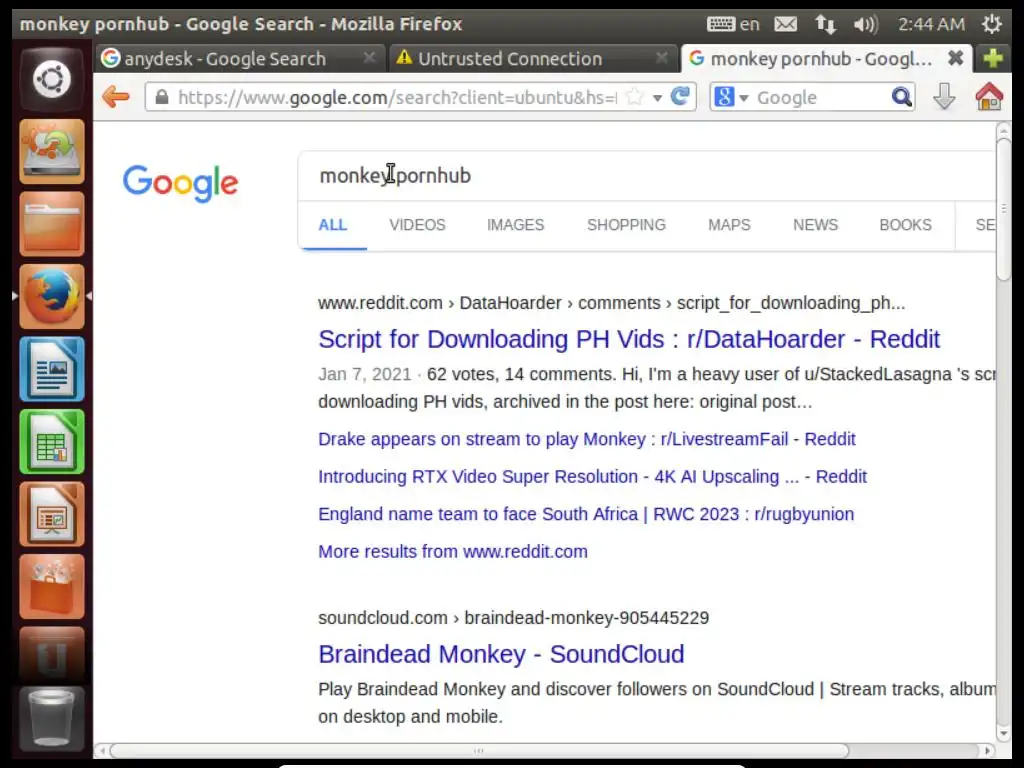Focus the Firefox URL address bar

click(396, 97)
